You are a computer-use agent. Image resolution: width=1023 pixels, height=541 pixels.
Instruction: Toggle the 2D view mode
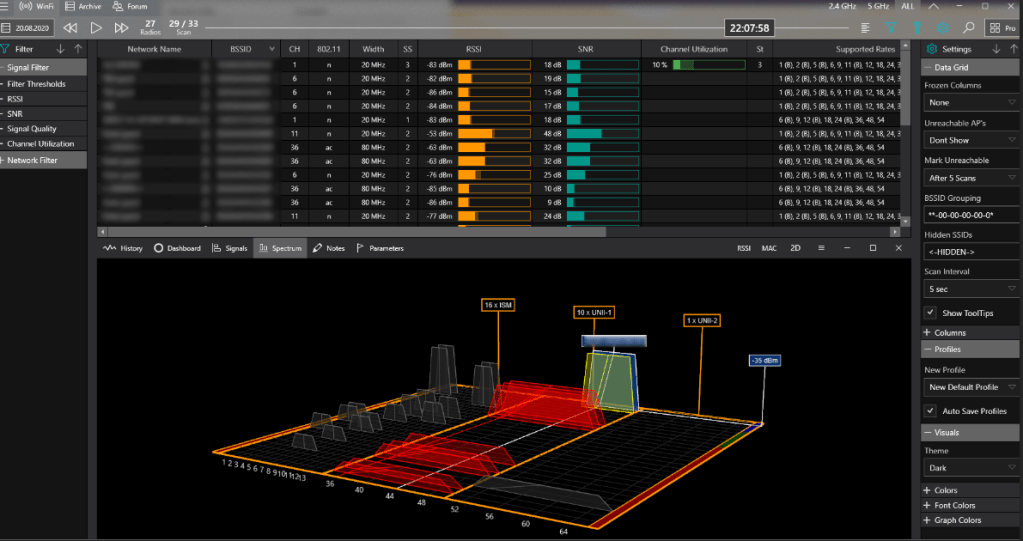pos(796,248)
